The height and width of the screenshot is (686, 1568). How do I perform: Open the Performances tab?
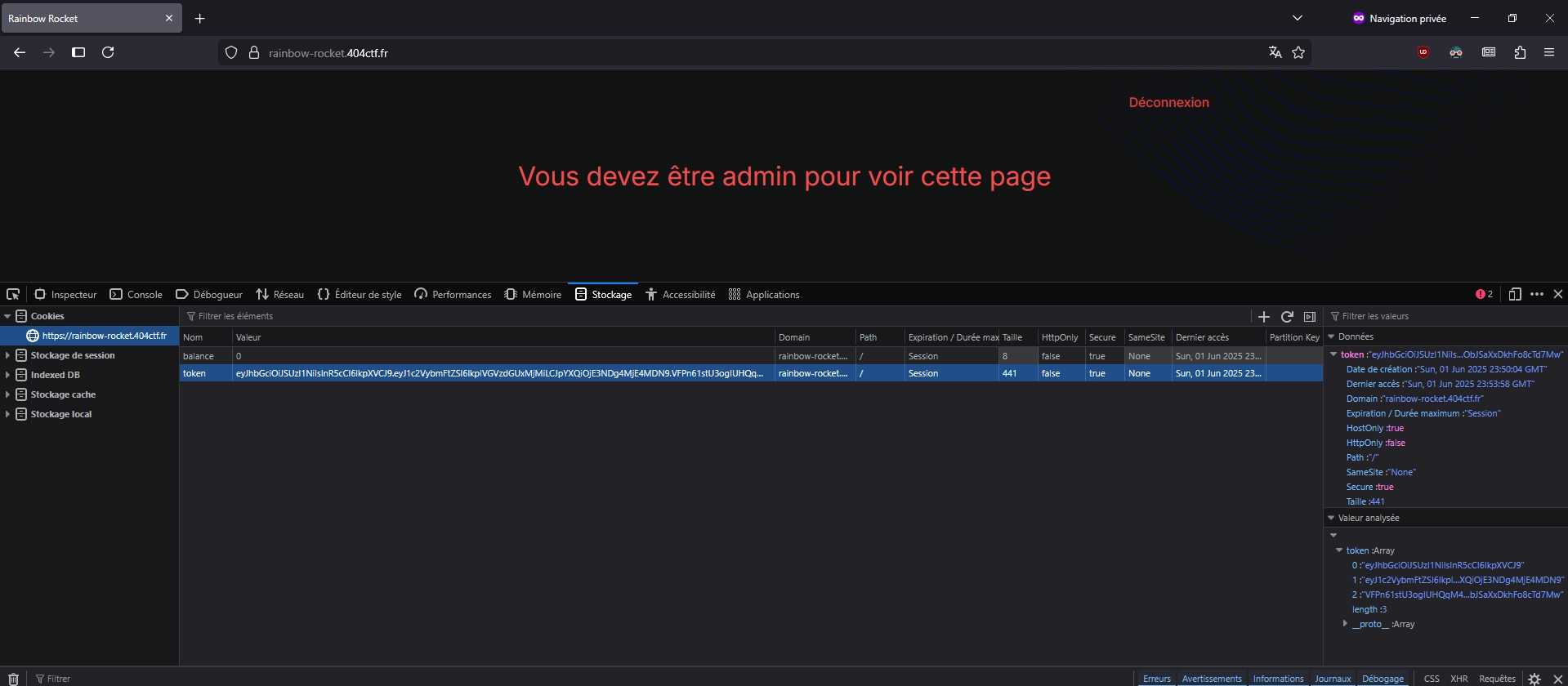[453, 294]
